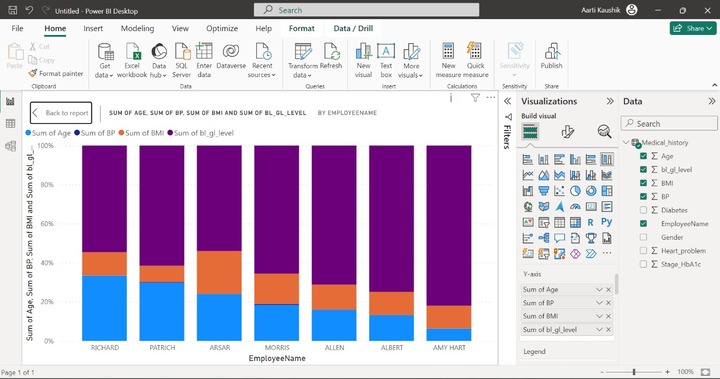This screenshot has height=379, width=720.
Task: Select the 100% stacked bar chart visual
Action: [591, 159]
